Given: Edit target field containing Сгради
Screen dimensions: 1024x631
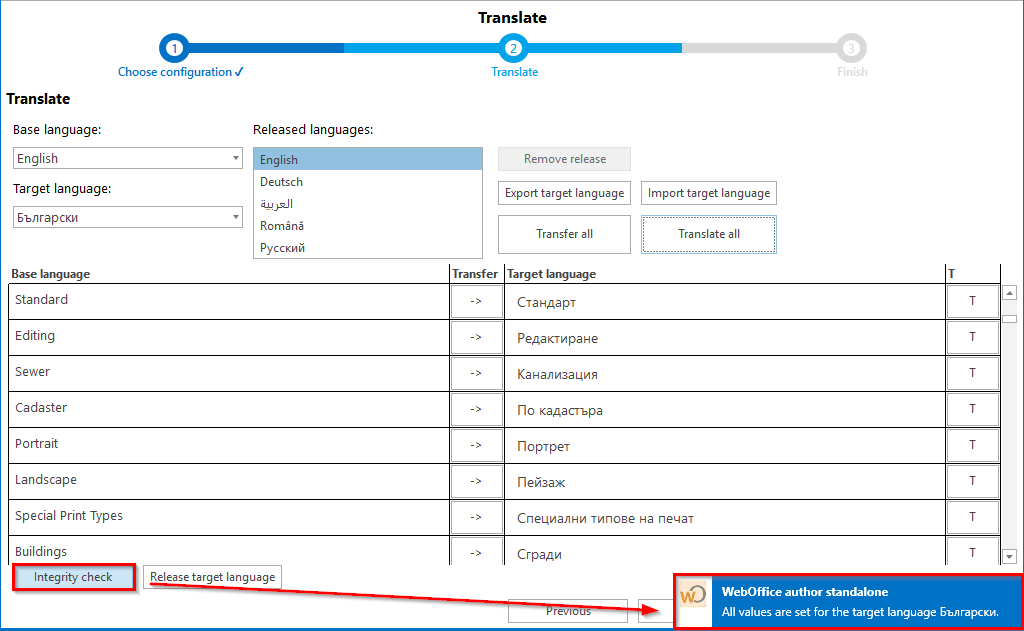Looking at the screenshot, I should pyautogui.click(x=725, y=551).
